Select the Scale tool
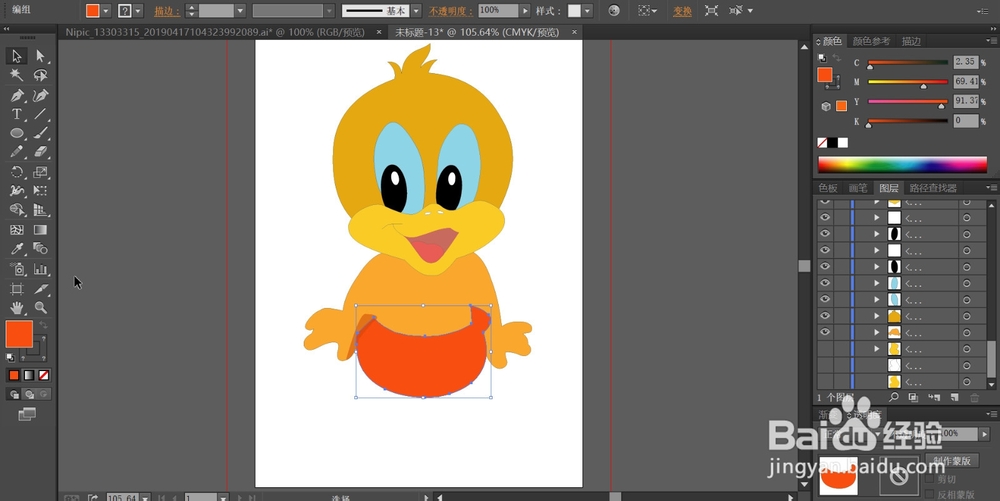The height and width of the screenshot is (501, 1000). coord(40,172)
